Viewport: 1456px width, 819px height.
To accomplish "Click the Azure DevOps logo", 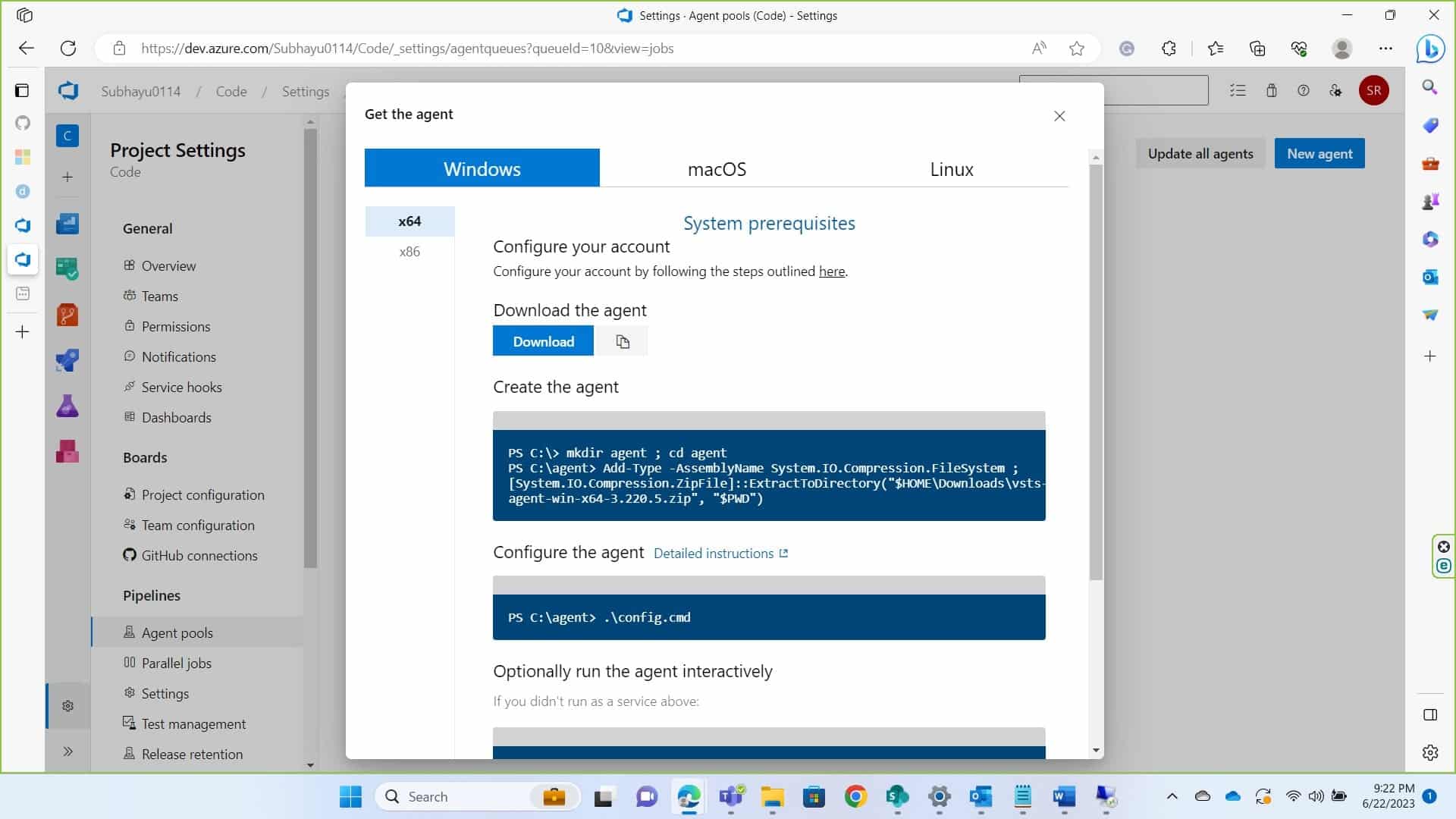I will coord(68,91).
